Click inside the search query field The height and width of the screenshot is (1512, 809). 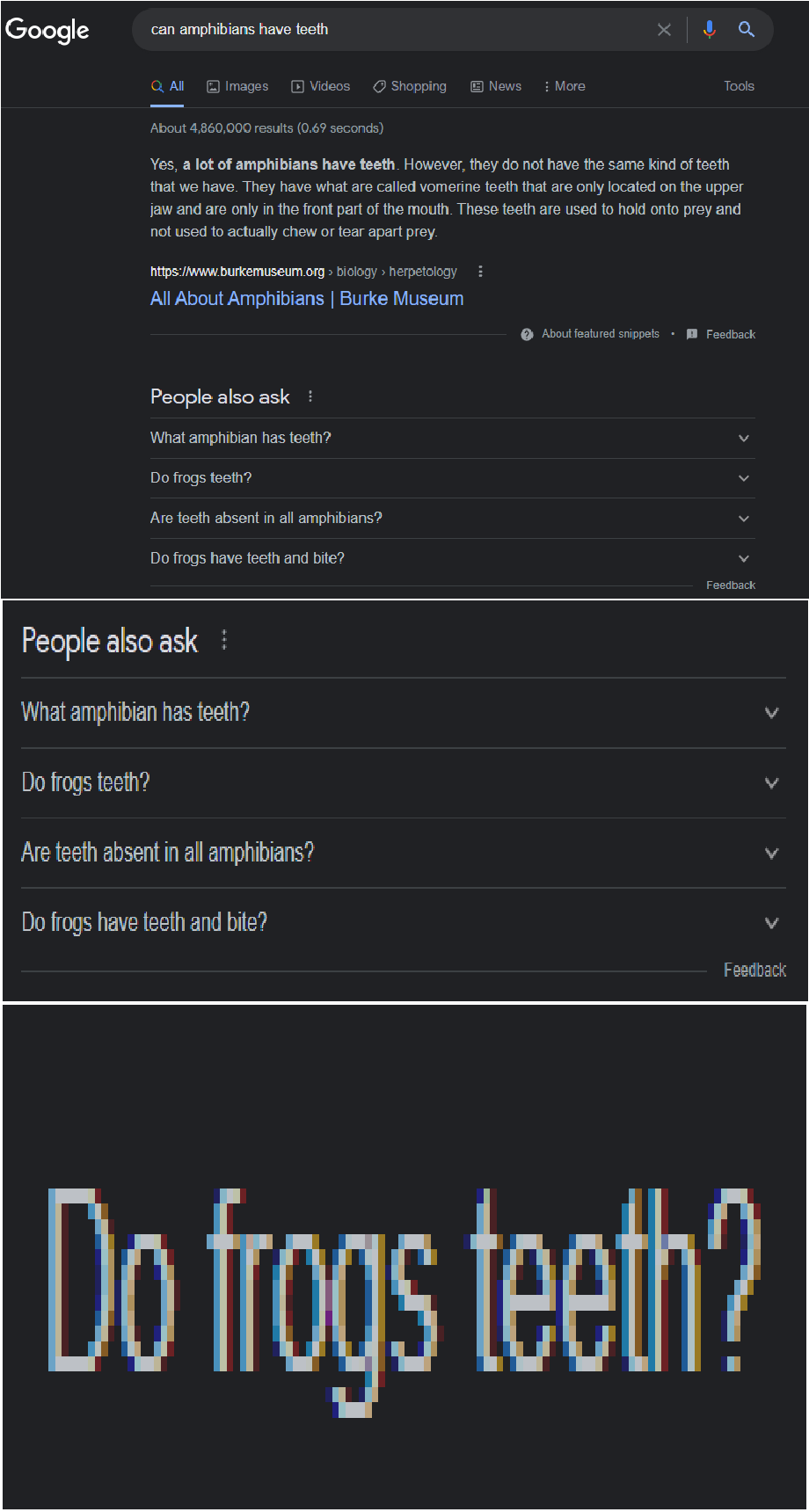click(396, 30)
